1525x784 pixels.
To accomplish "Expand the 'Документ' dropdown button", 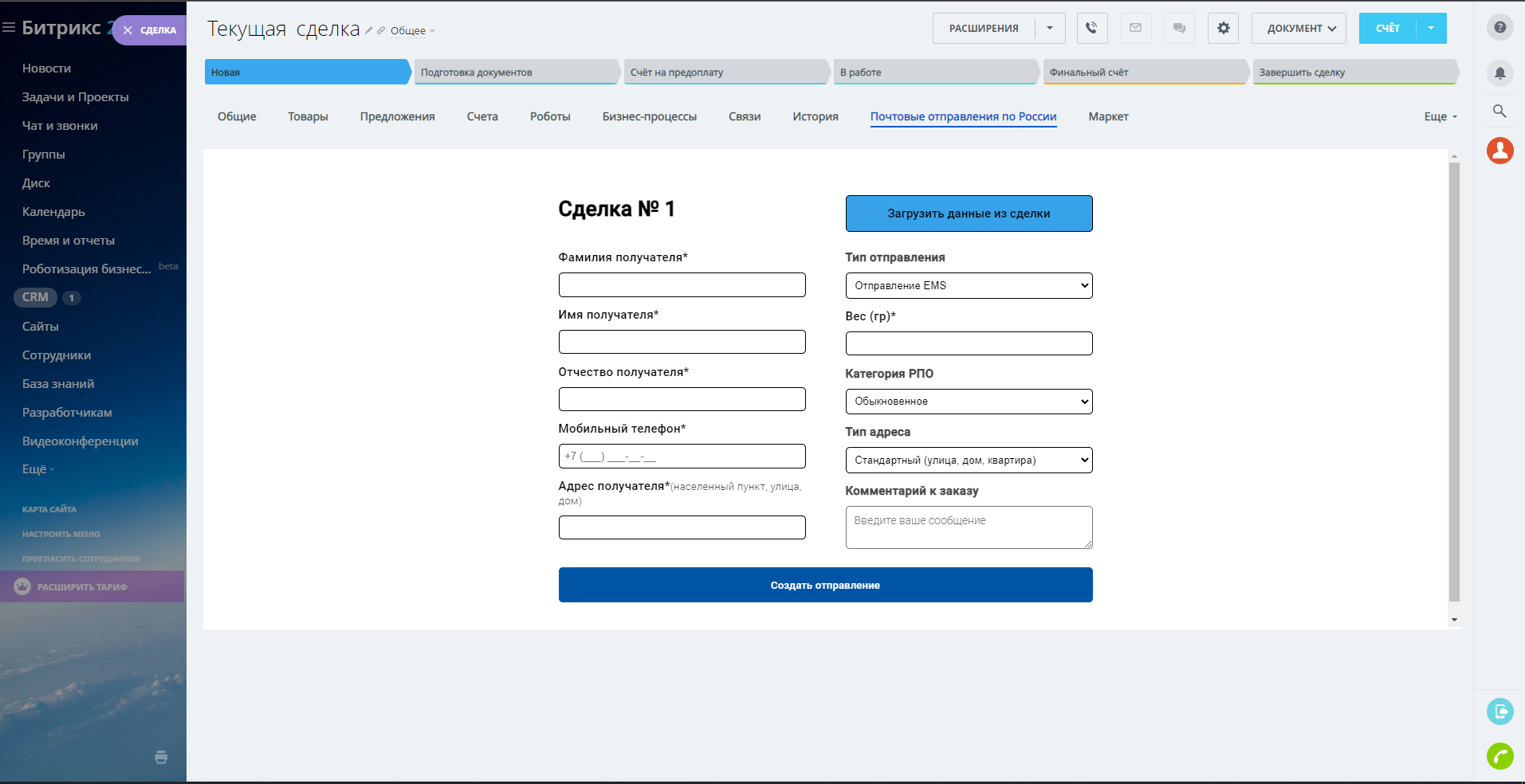I will coord(1299,28).
